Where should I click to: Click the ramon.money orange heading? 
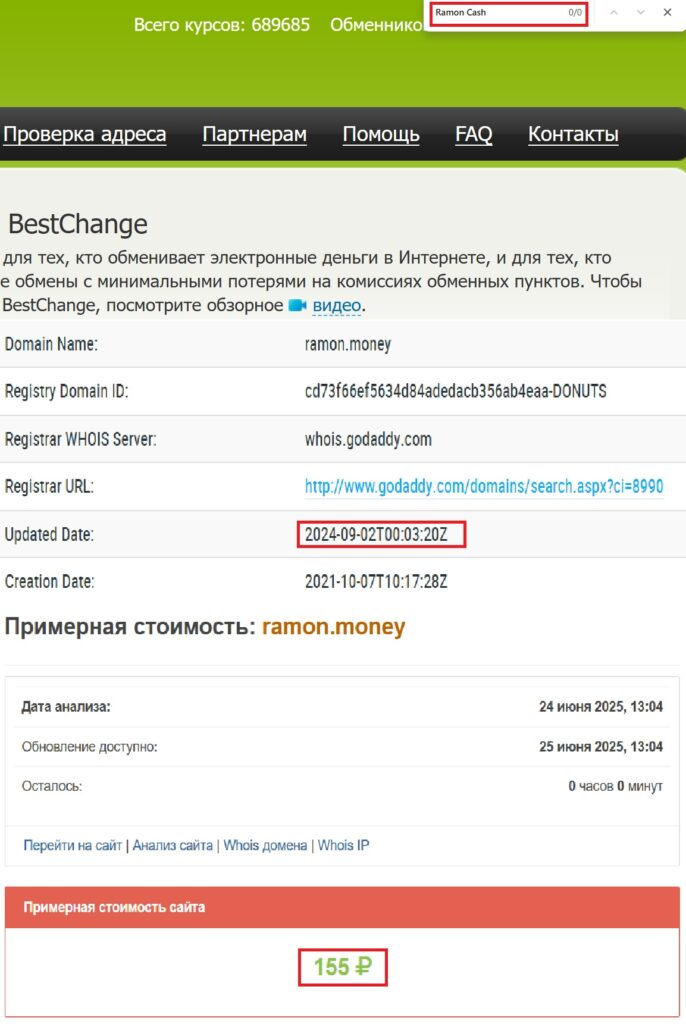pos(333,626)
